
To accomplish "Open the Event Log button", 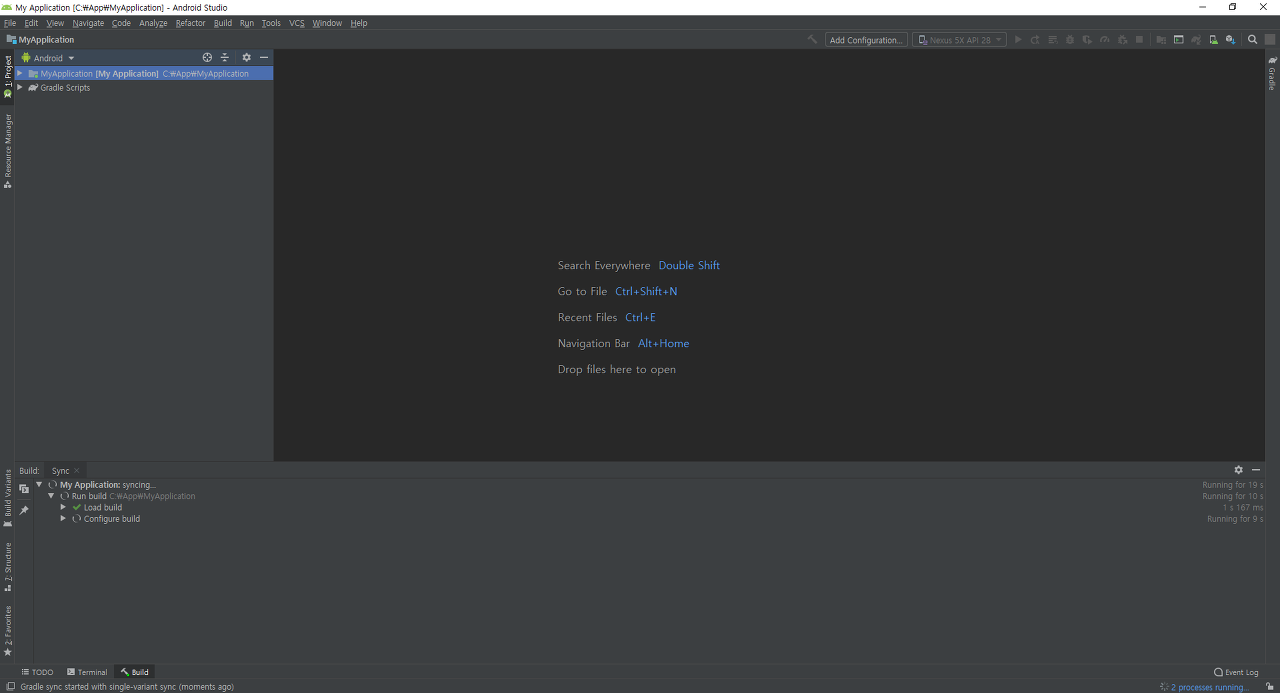I will (1236, 672).
